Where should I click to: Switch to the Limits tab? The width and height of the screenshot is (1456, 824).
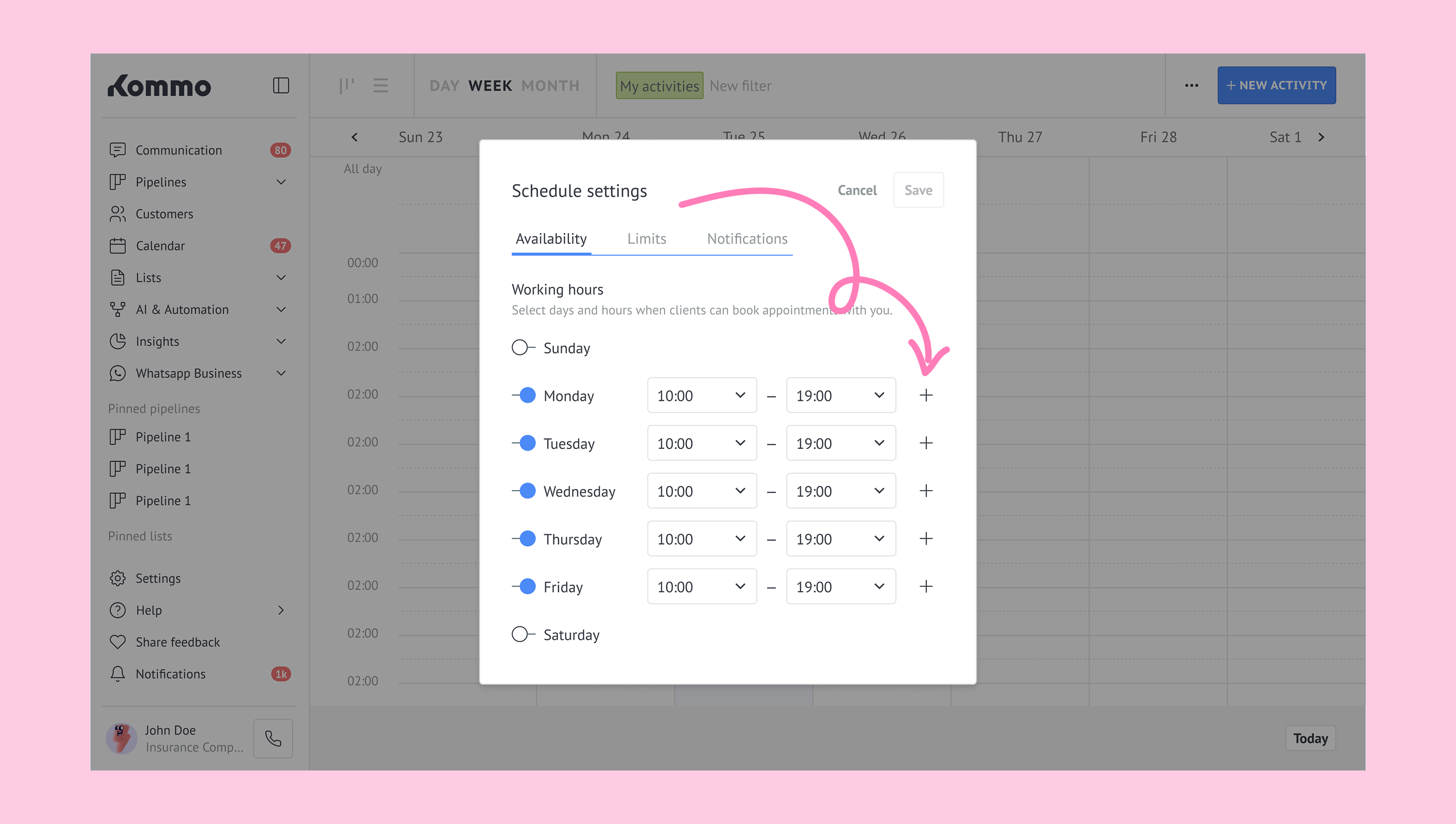point(647,239)
